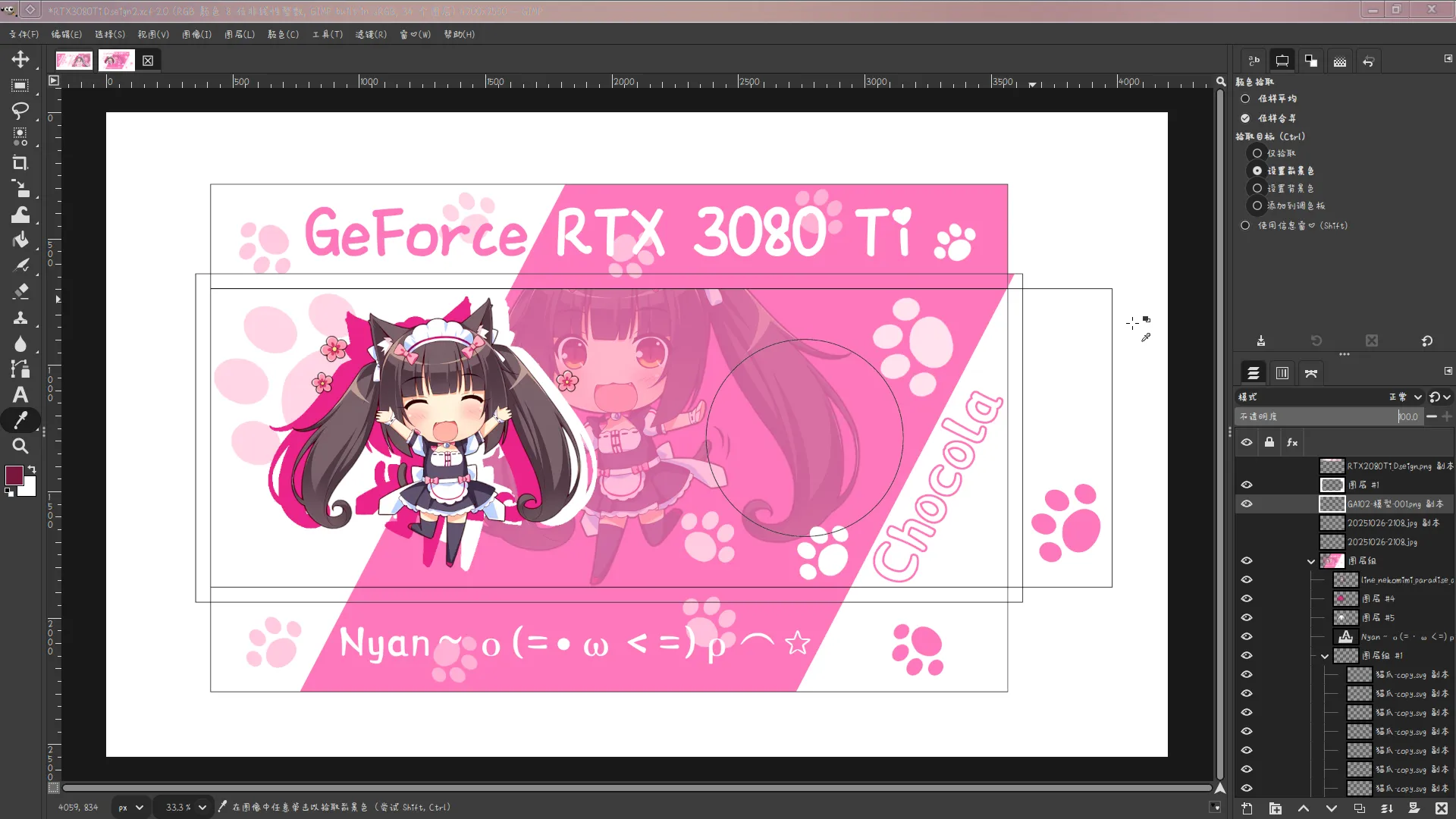Hide the Nyan text layer via eye icon
Viewport: 1456px width, 819px height.
(1247, 636)
